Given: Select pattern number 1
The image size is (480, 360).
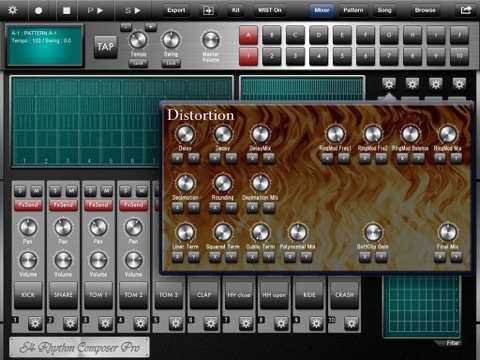Looking at the screenshot, I should (x=248, y=56).
